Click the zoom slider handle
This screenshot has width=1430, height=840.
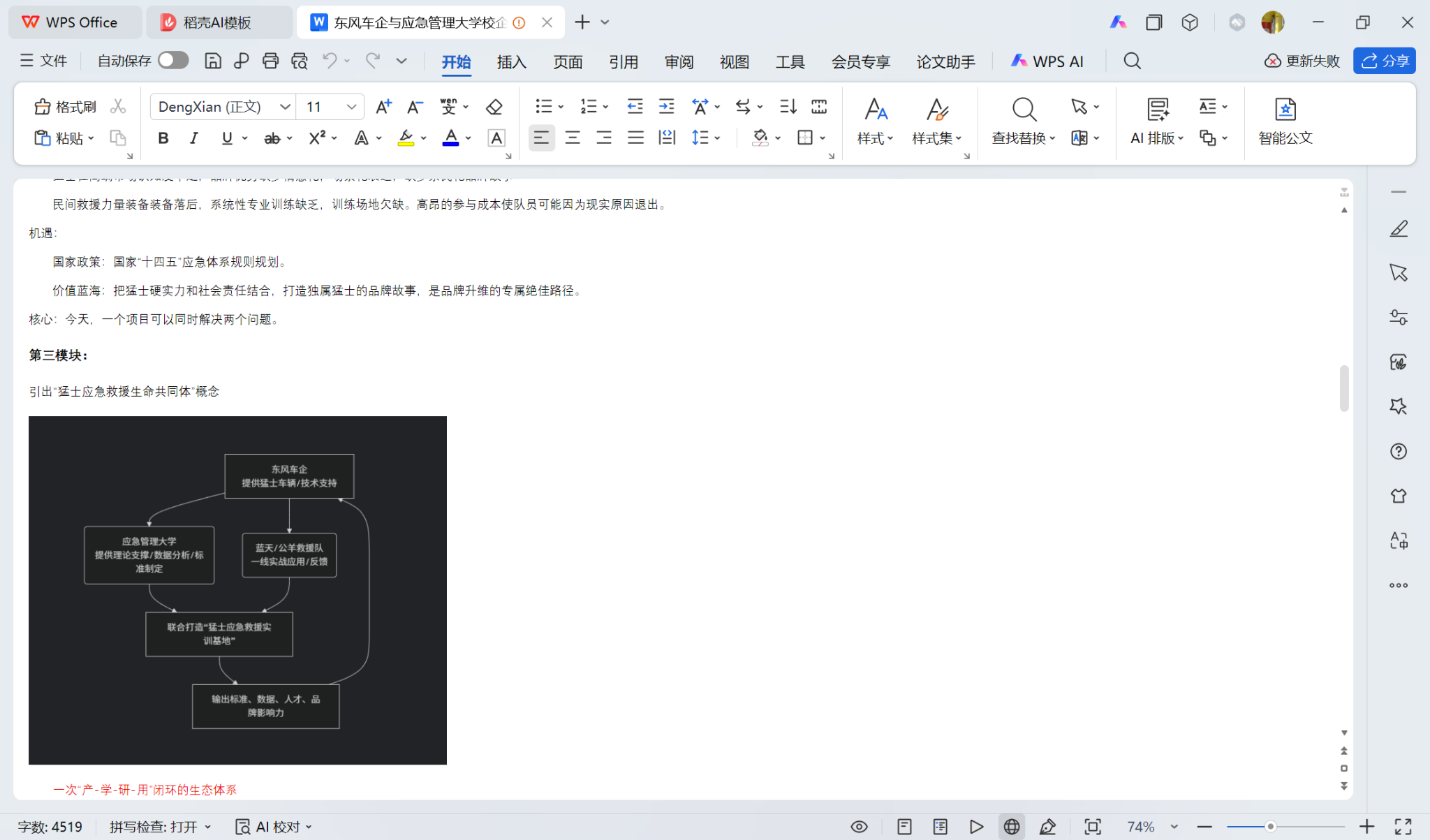coord(1271,827)
